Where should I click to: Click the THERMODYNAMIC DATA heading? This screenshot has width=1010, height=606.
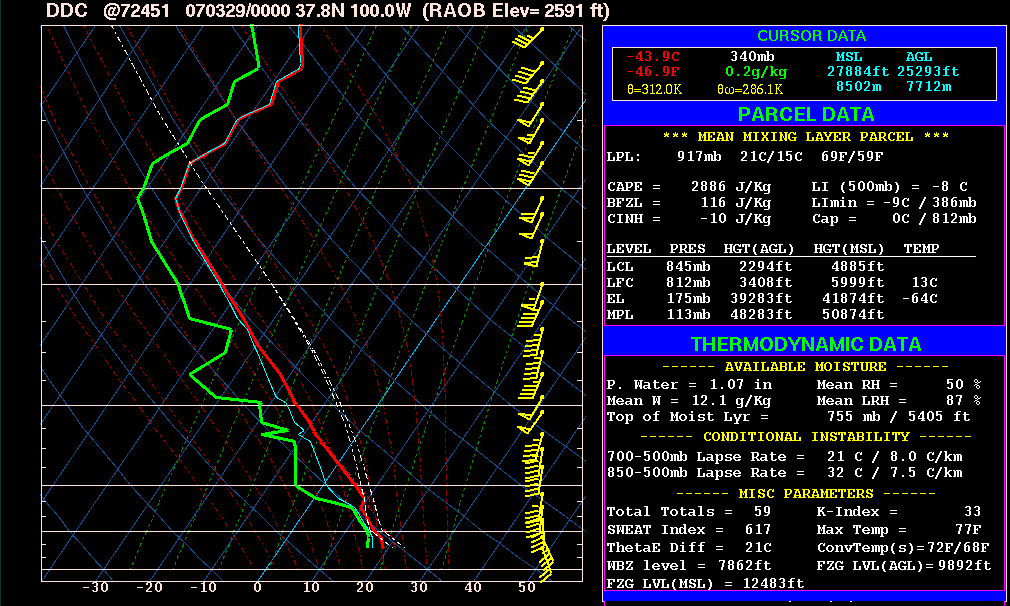point(806,345)
